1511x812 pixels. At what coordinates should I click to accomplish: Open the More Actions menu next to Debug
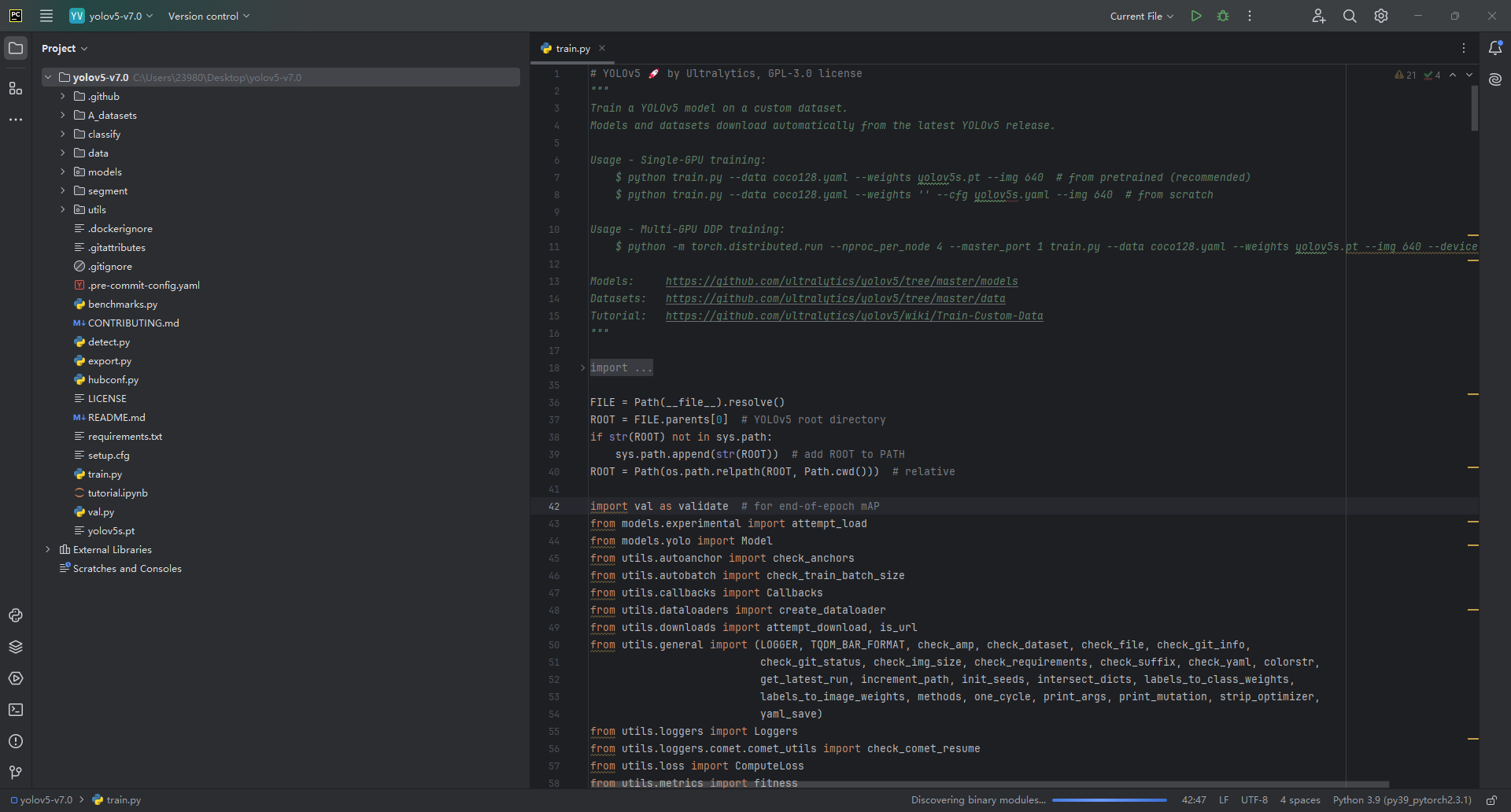point(1250,16)
